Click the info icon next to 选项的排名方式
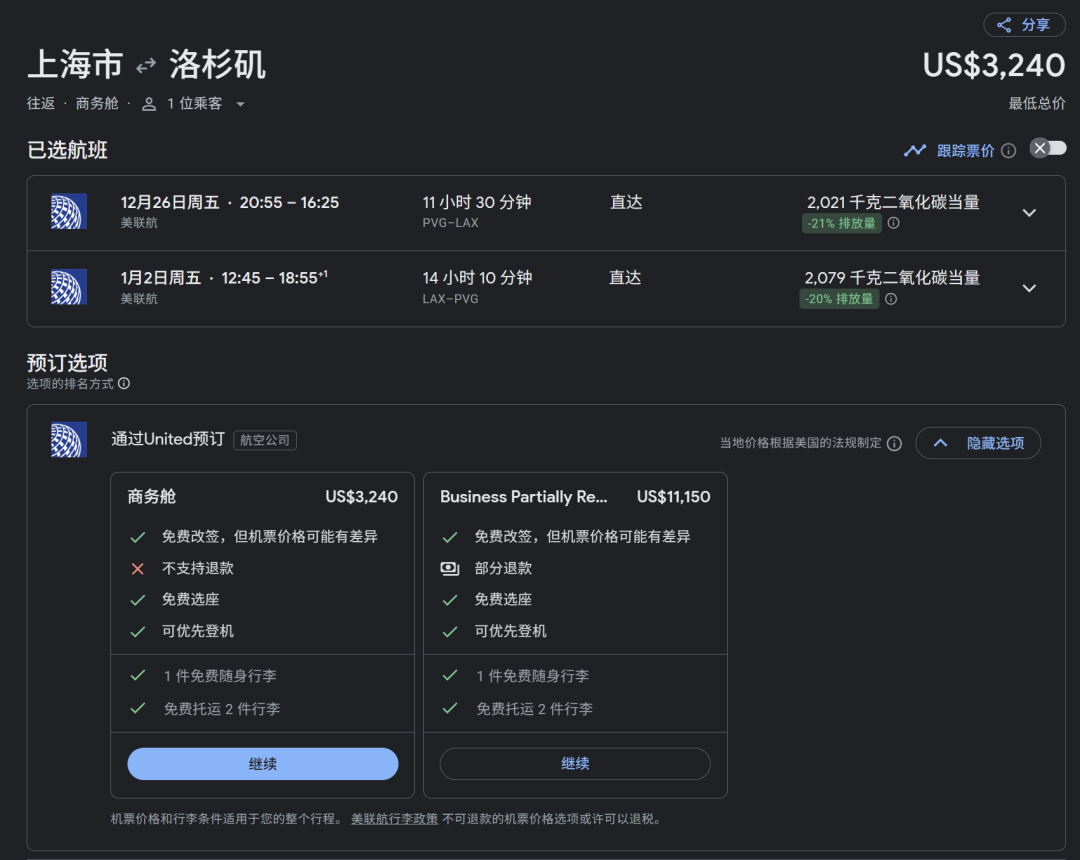 click(124, 384)
